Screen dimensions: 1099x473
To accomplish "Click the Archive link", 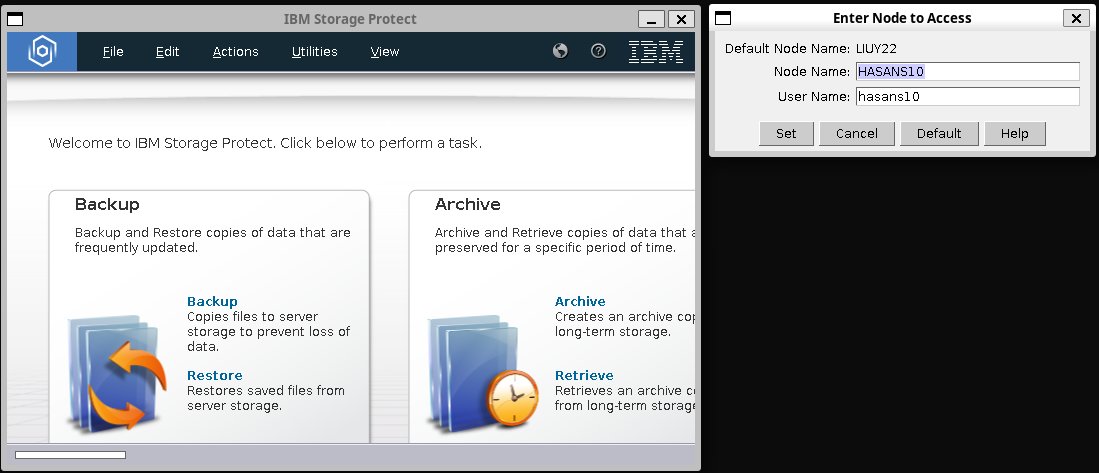I will pos(580,301).
